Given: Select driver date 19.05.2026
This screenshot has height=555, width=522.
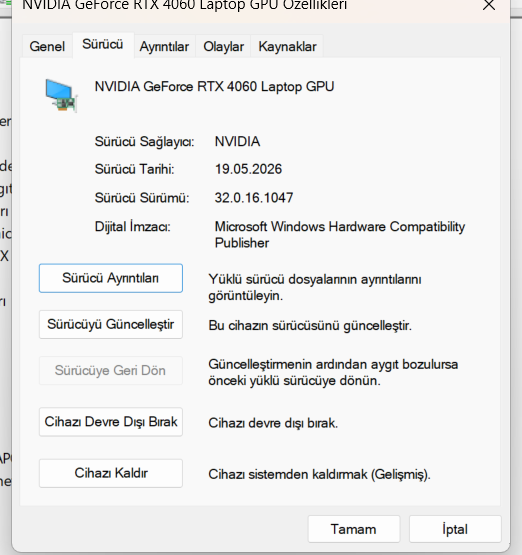Looking at the screenshot, I should (248, 169).
